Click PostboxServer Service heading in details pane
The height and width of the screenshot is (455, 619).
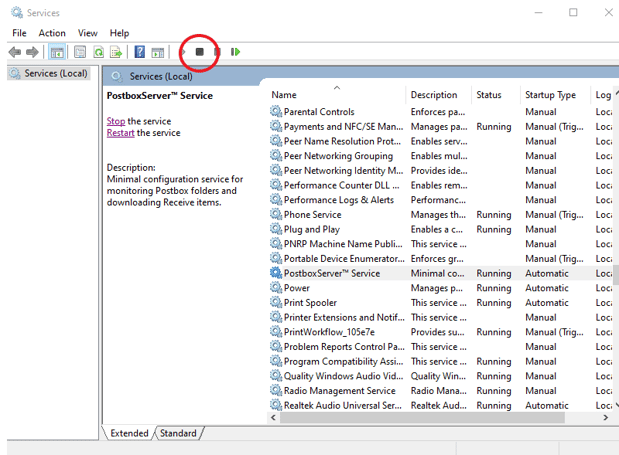159,95
